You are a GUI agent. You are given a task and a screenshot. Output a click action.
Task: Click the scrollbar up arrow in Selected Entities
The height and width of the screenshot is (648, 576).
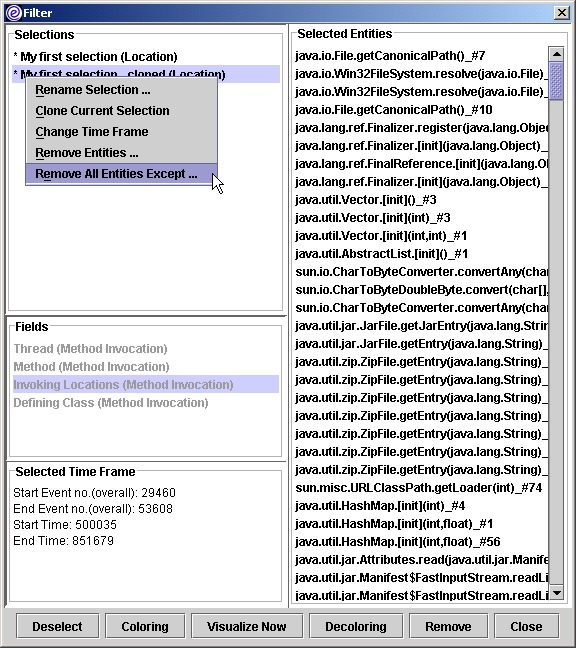pos(557,54)
